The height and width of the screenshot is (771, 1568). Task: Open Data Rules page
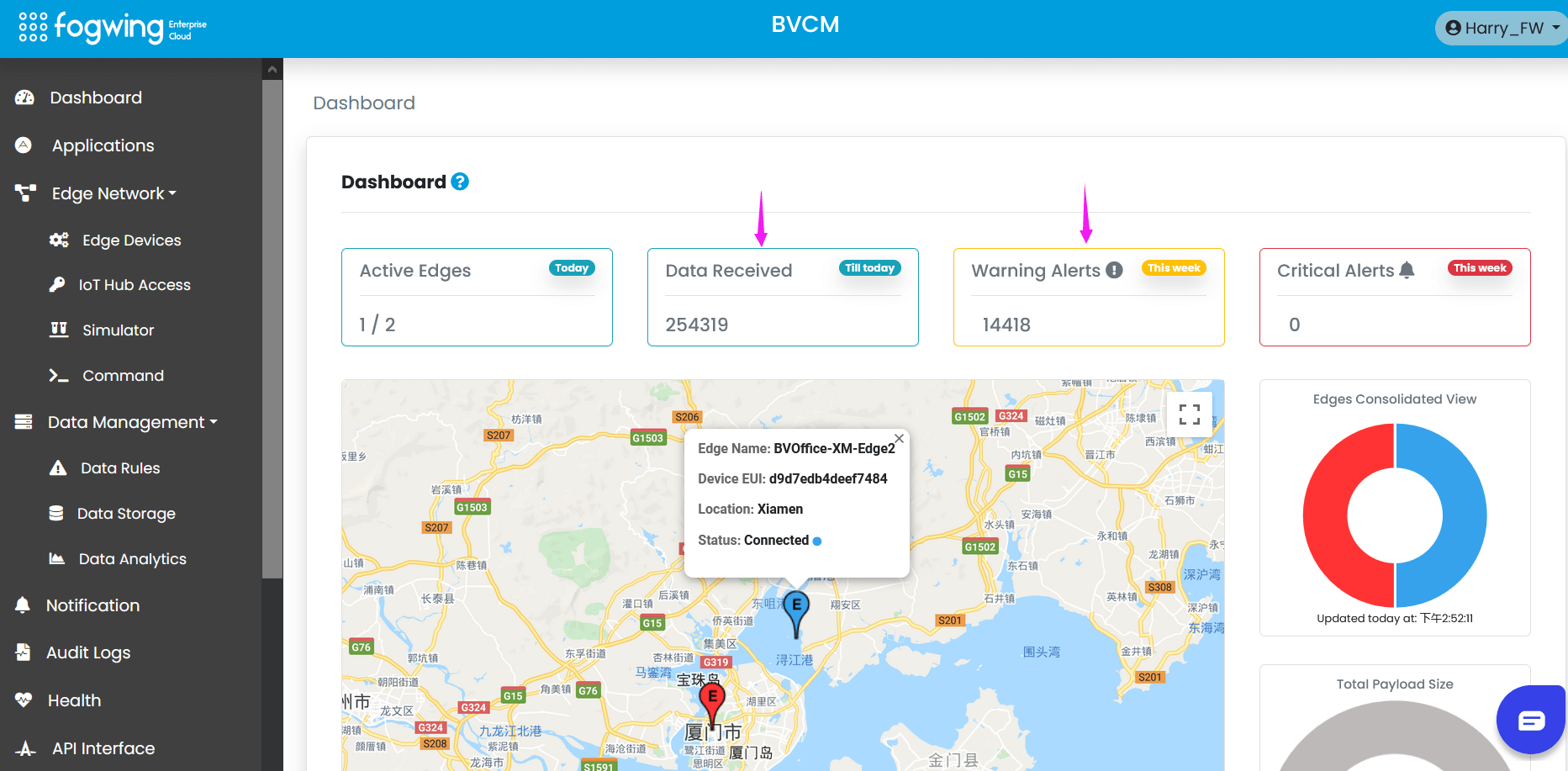point(120,468)
